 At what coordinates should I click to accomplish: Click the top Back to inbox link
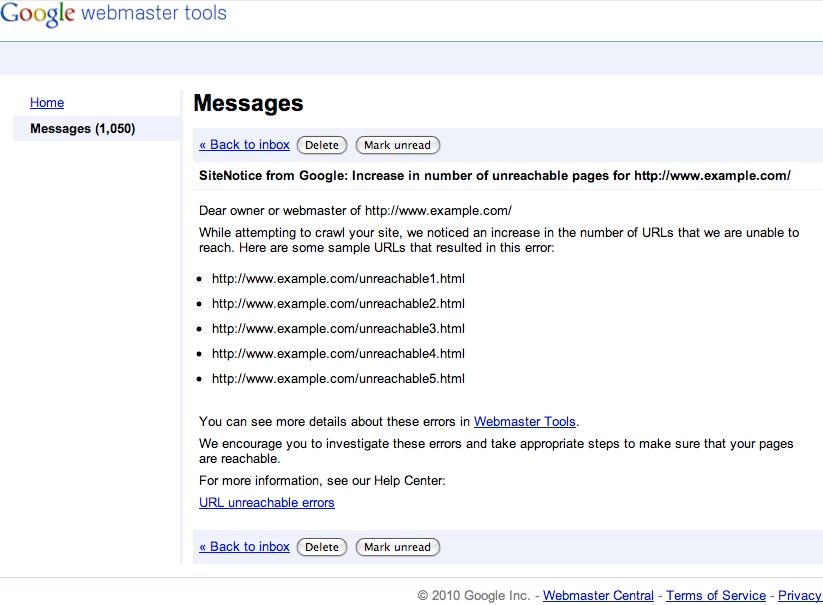(x=244, y=145)
